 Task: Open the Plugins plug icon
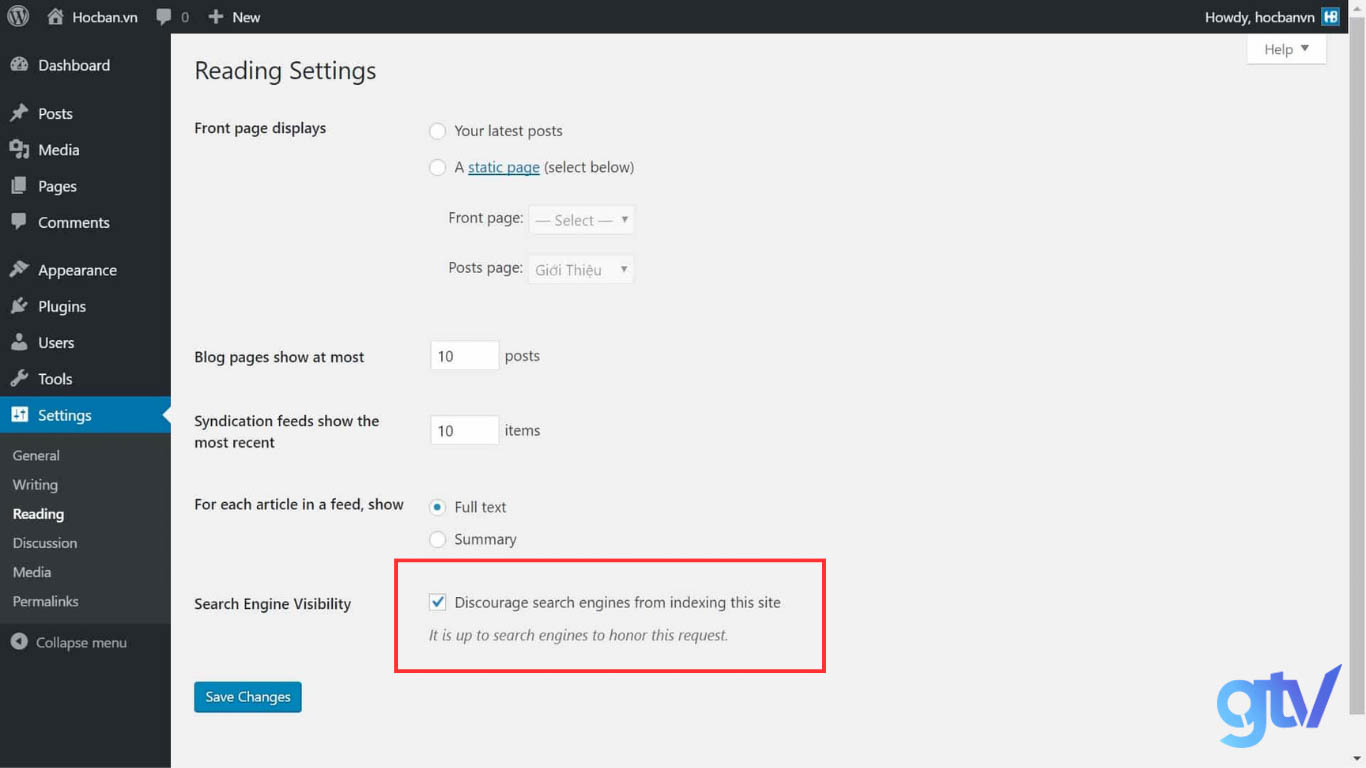click(18, 306)
